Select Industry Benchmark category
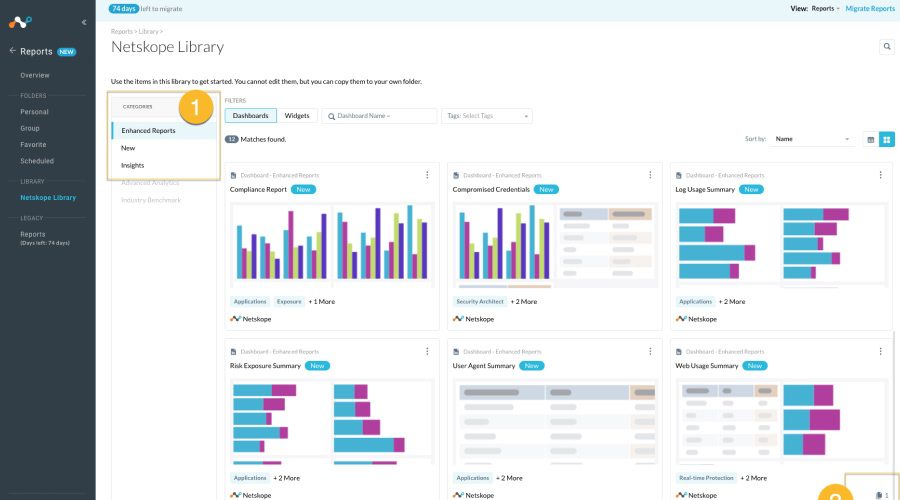This screenshot has width=900, height=500. 151,200
